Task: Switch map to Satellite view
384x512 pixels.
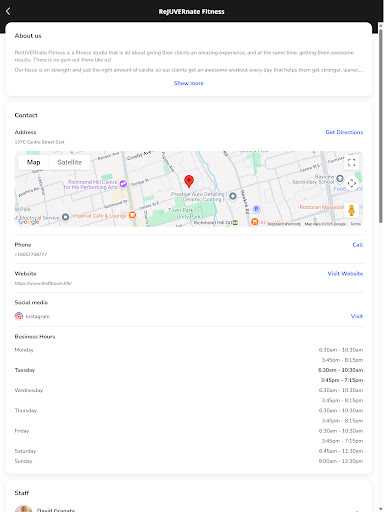Action: coord(69,162)
